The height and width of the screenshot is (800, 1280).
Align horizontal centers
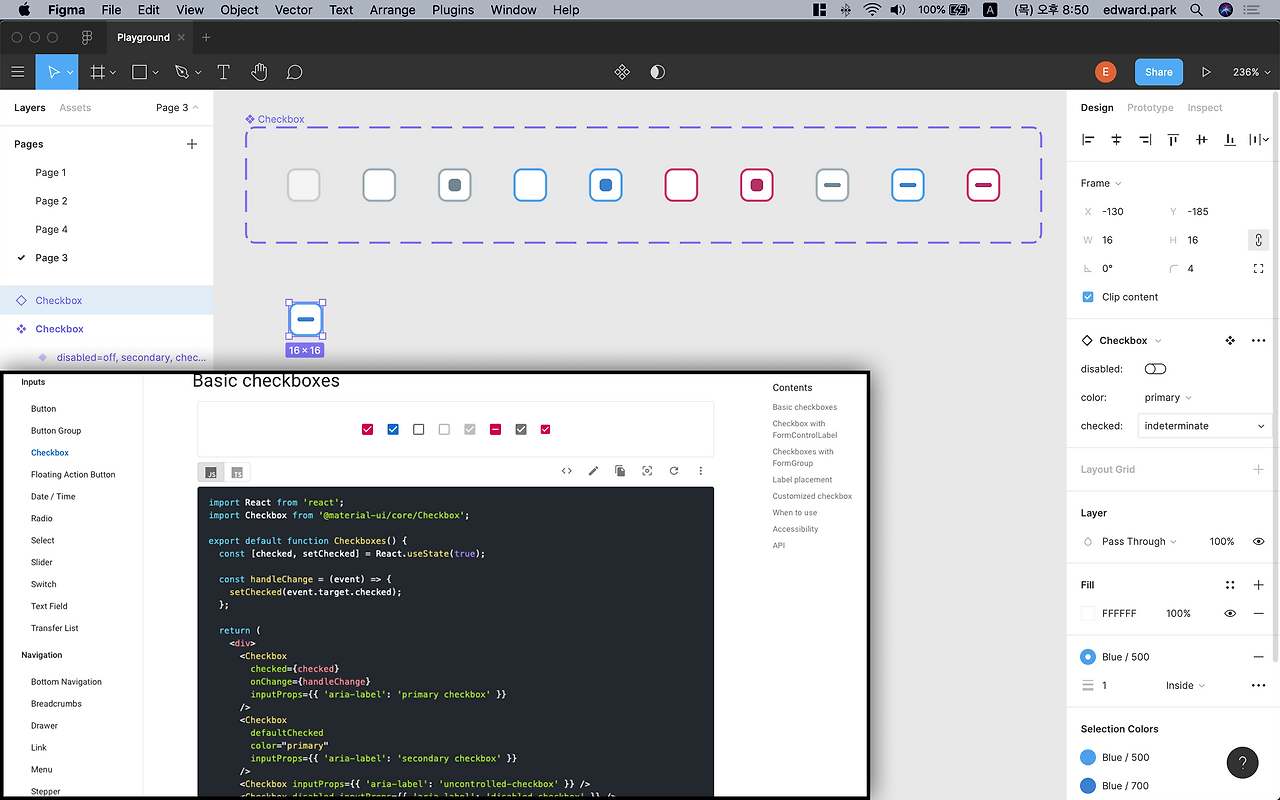tap(1117, 140)
